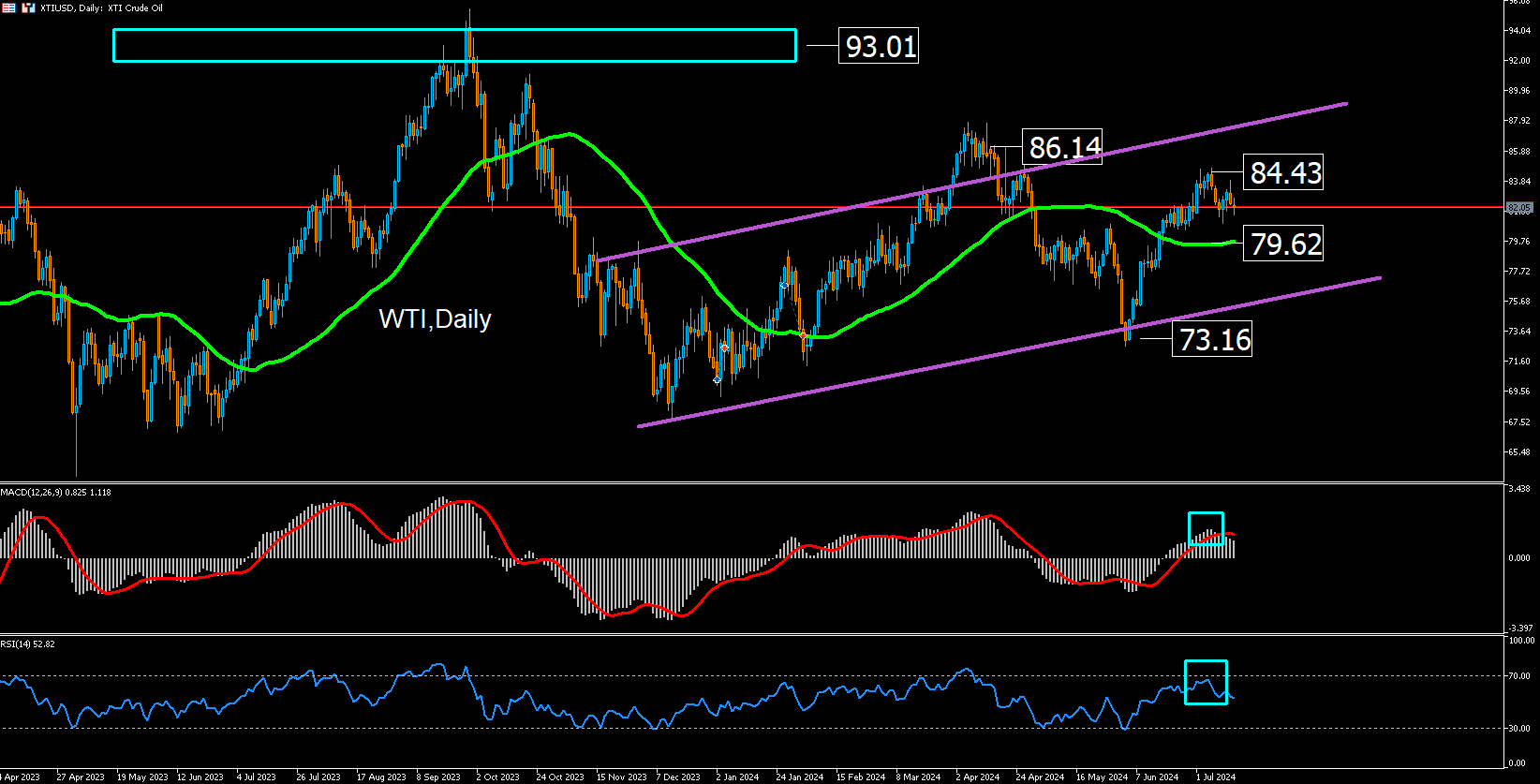Click the 89.96 value on price axis
Screen dimensions: 1540x784
pos(1518,91)
